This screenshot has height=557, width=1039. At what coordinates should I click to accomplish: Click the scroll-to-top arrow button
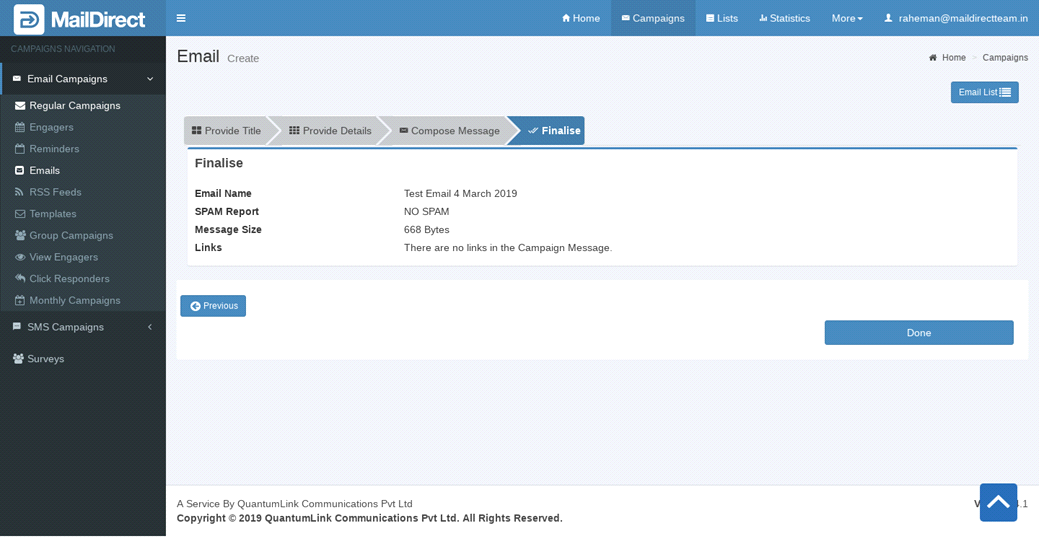997,502
